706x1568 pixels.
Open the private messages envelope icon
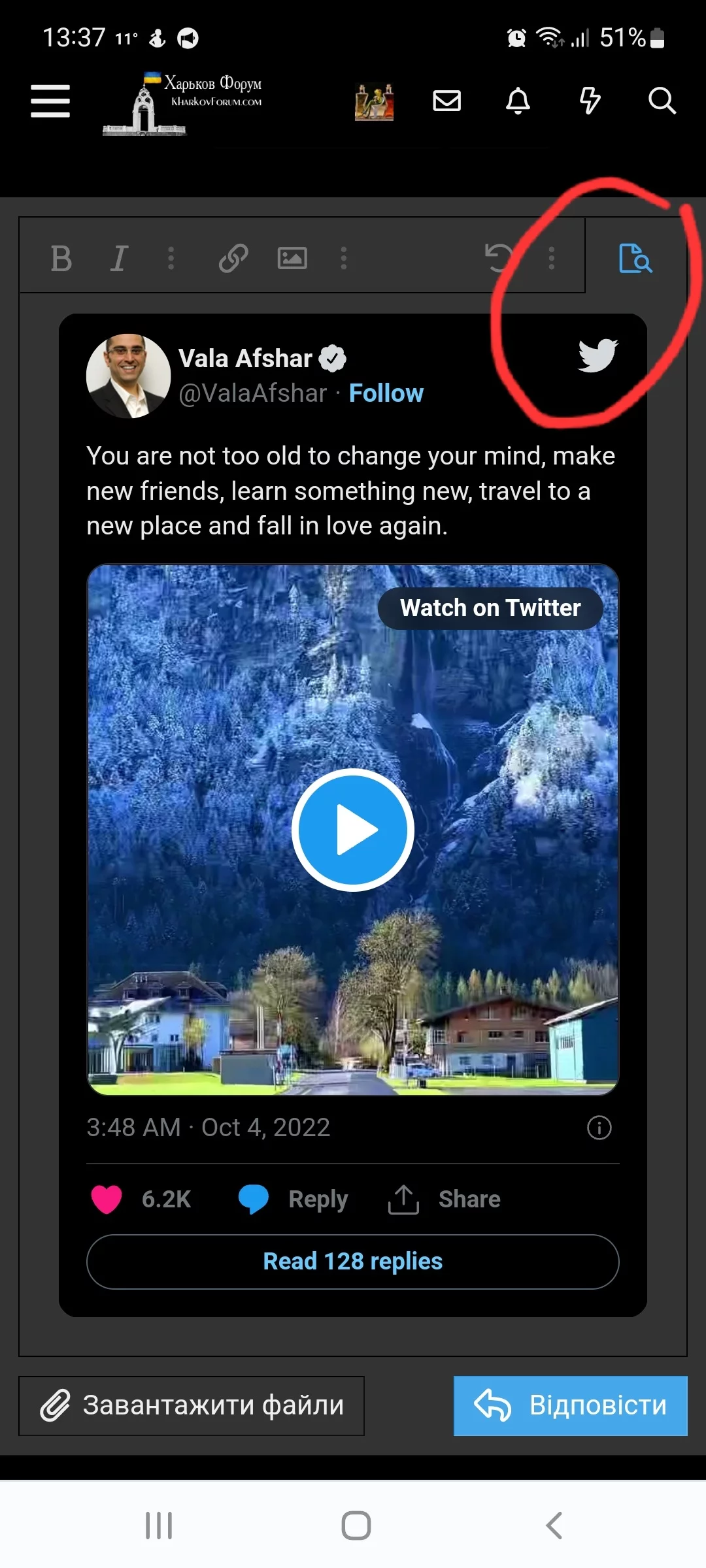point(447,101)
